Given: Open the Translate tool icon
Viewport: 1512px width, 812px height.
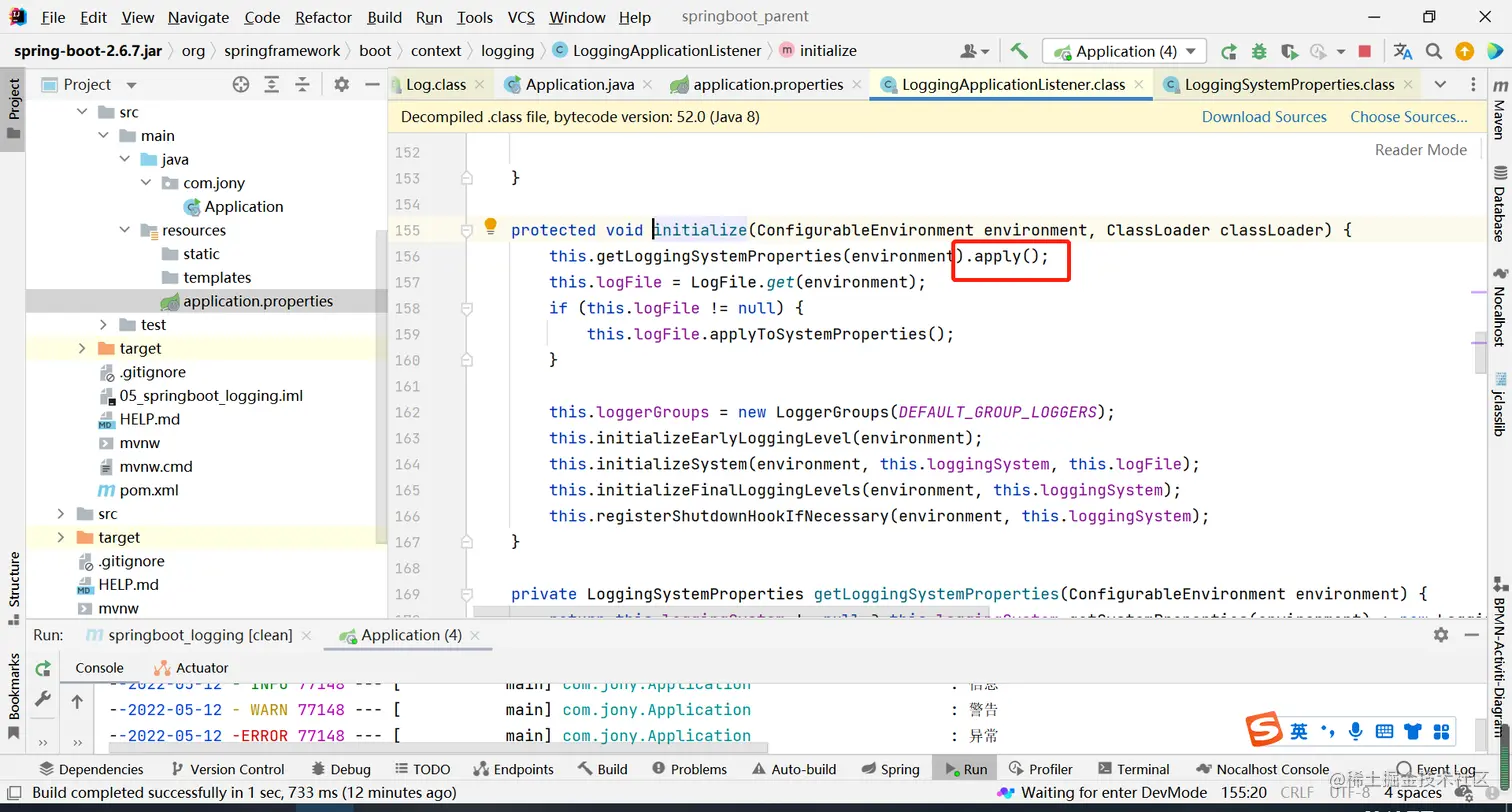Looking at the screenshot, I should click(x=1403, y=51).
